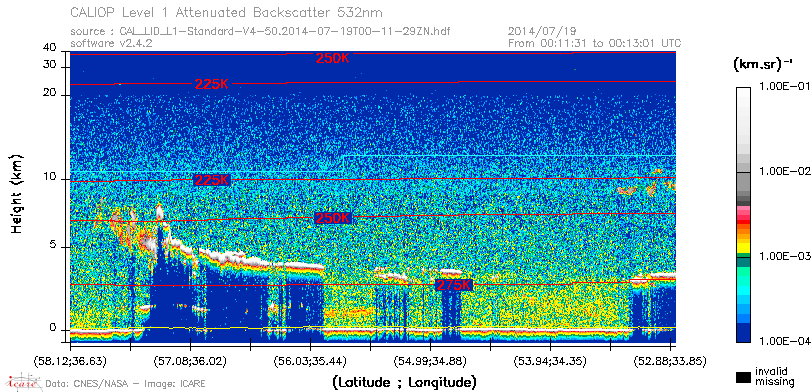Click the black 'invalid missing' legend swatch

coord(743,377)
